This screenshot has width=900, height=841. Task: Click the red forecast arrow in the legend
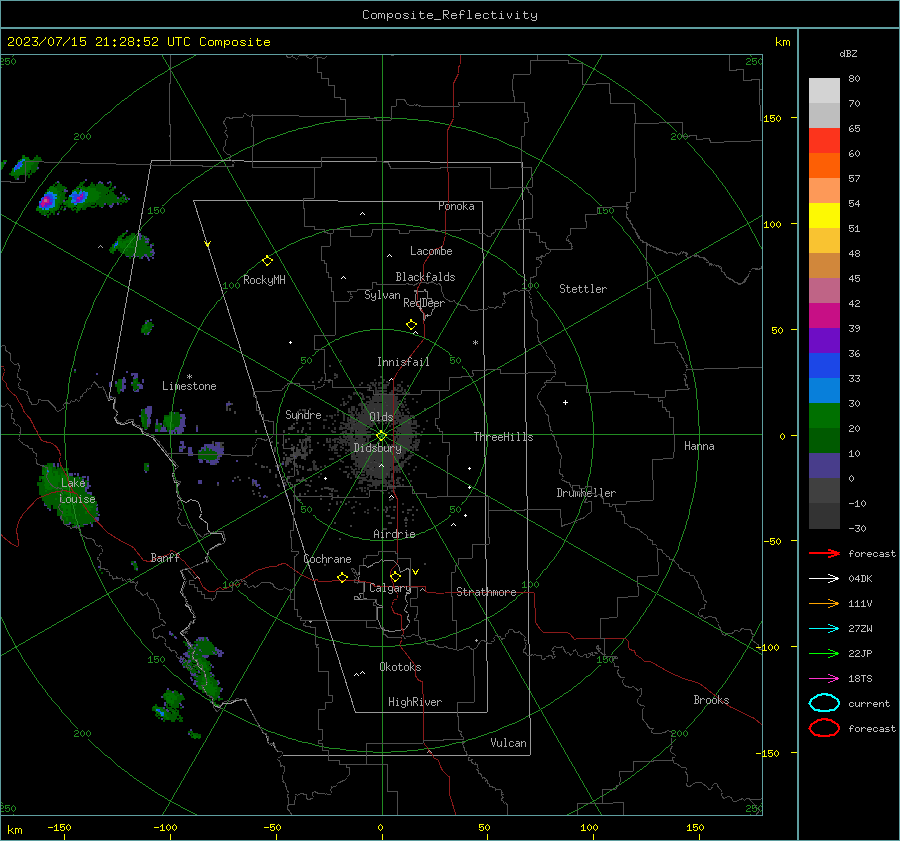824,553
